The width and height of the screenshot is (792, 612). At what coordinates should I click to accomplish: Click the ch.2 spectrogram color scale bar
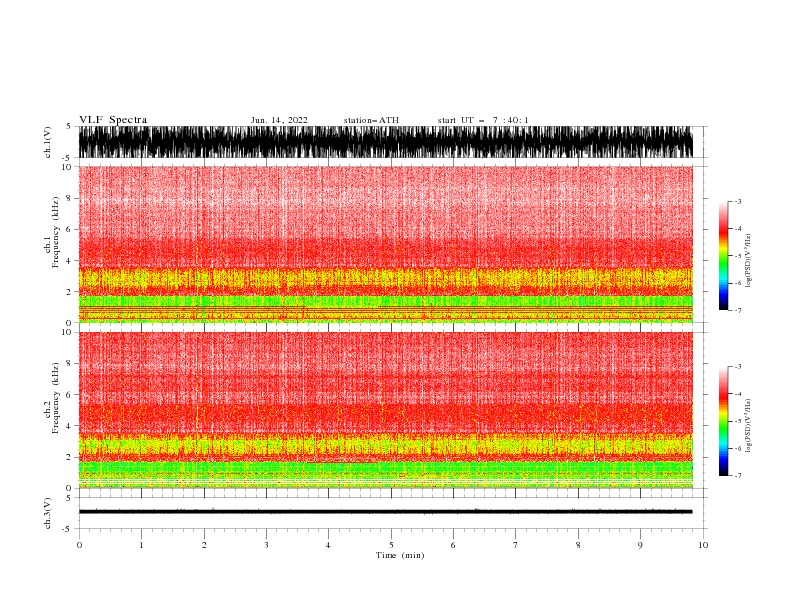click(723, 421)
